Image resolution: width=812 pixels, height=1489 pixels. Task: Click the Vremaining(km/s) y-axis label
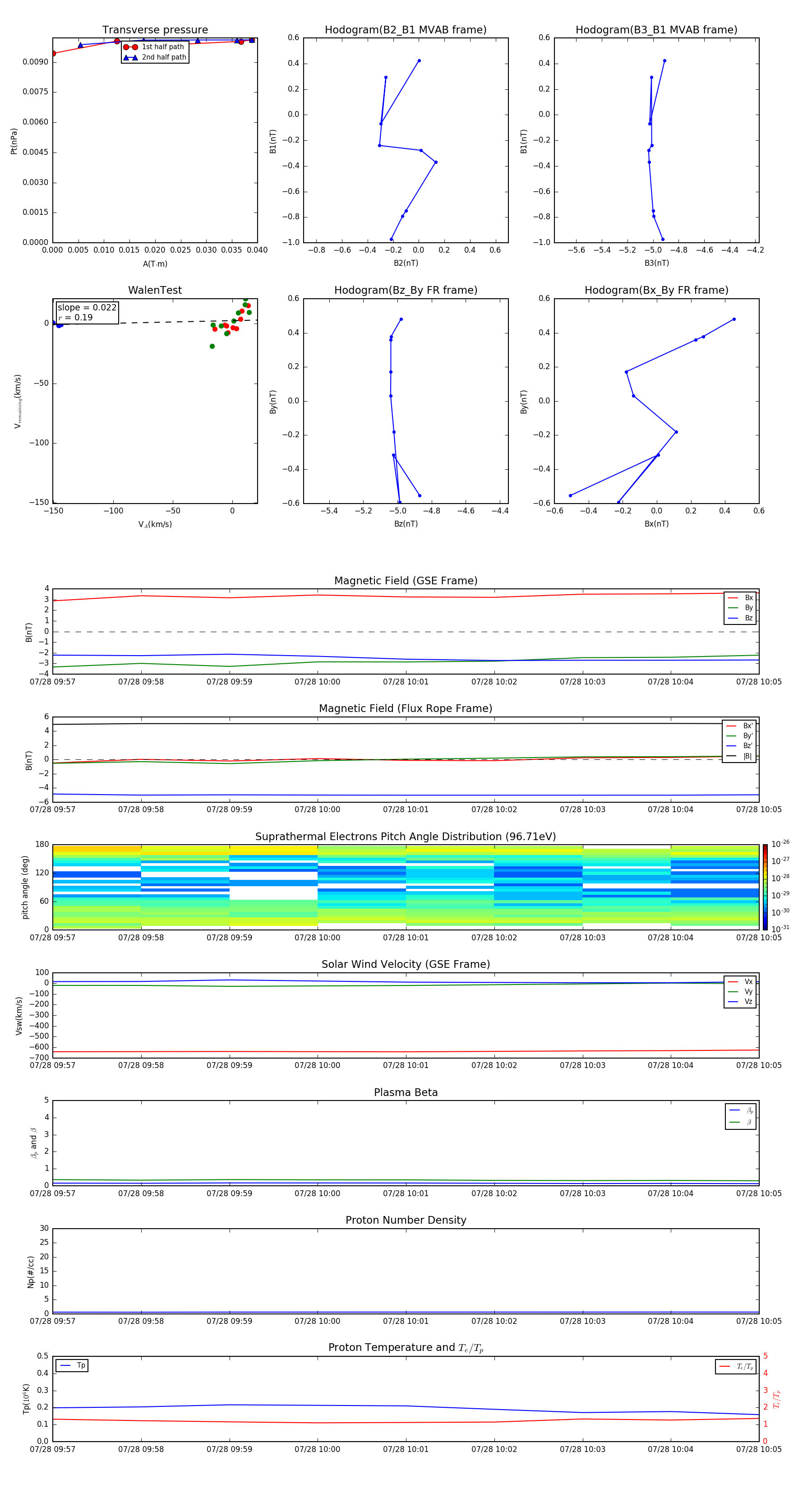click(18, 402)
